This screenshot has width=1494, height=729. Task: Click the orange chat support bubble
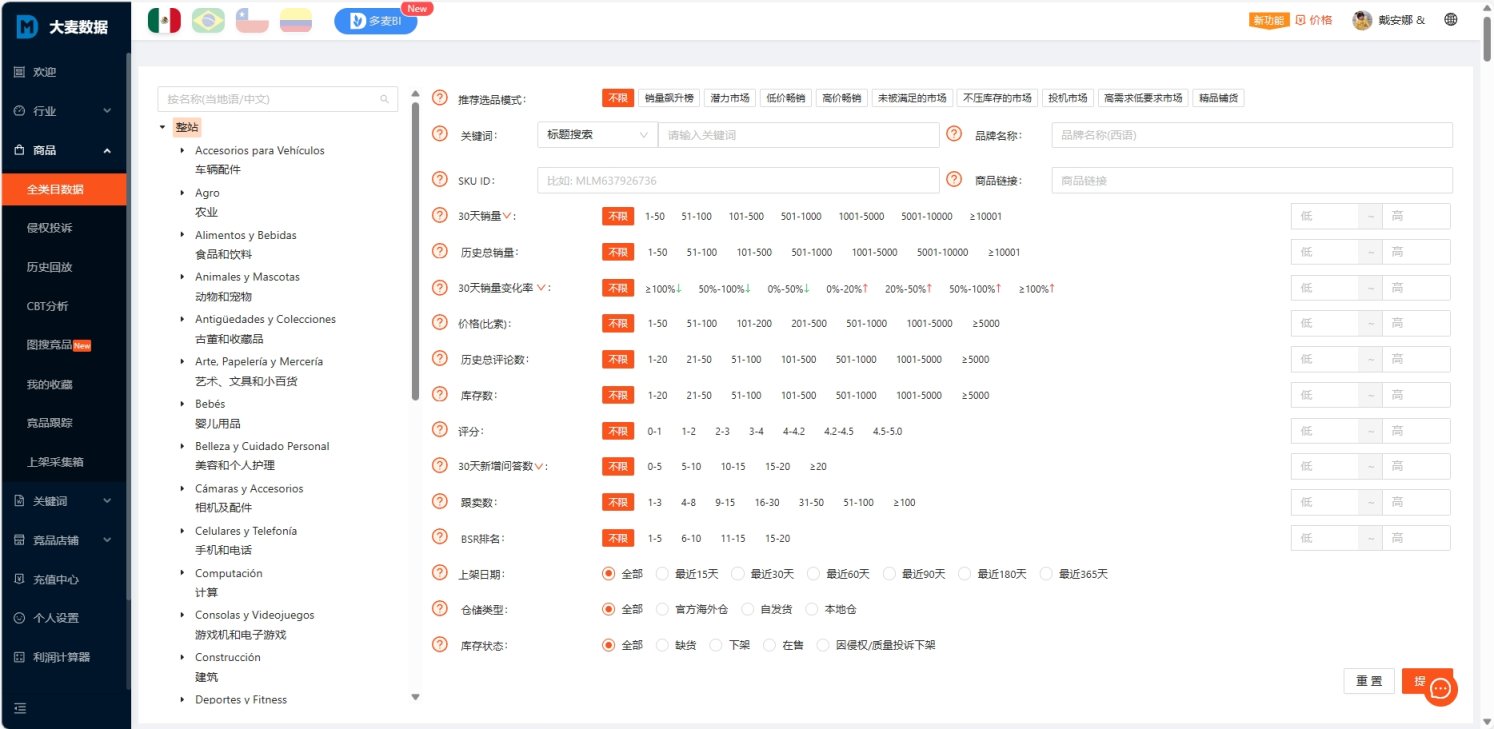pos(1440,689)
